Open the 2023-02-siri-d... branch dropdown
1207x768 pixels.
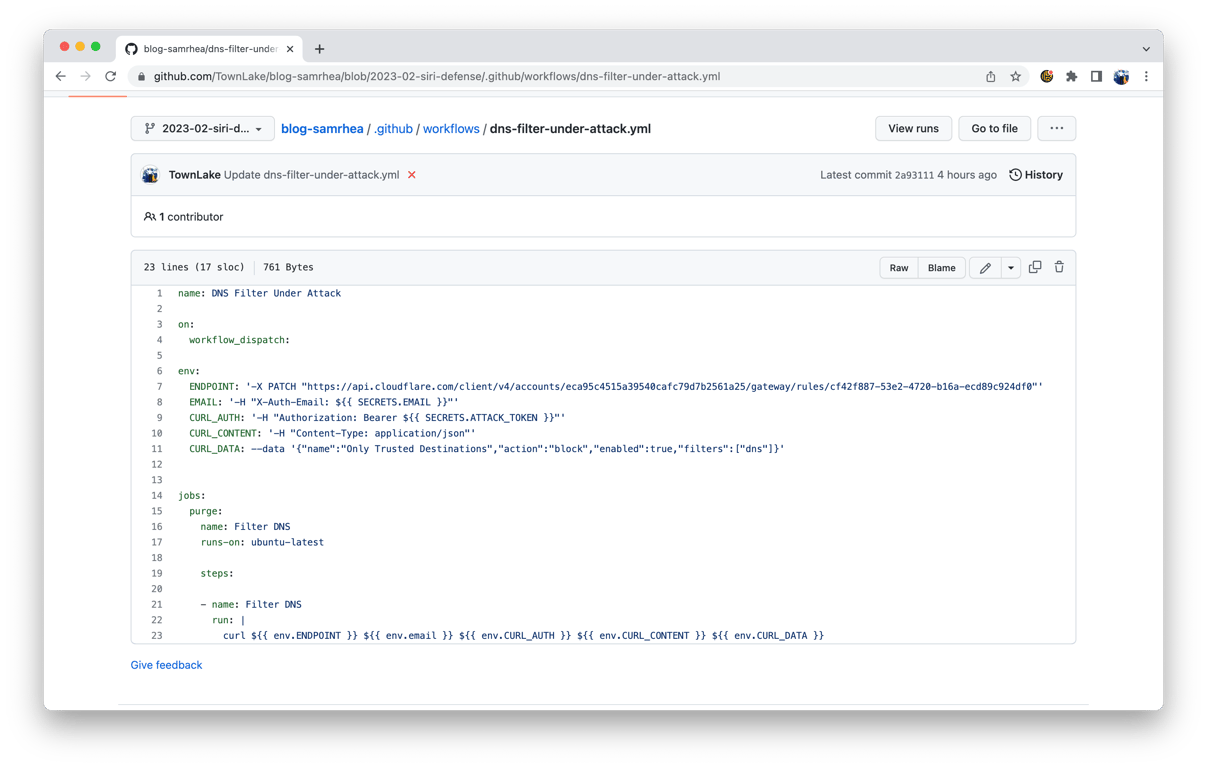pyautogui.click(x=203, y=128)
